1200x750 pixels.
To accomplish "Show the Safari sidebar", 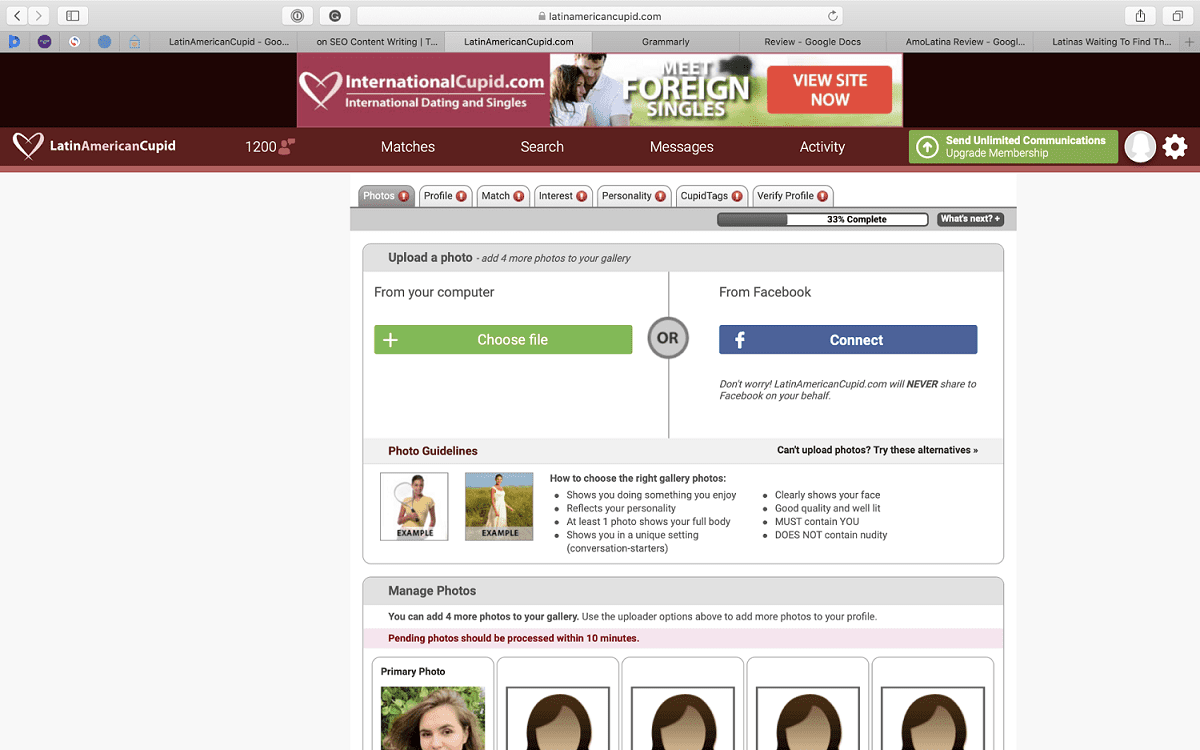I will click(73, 16).
